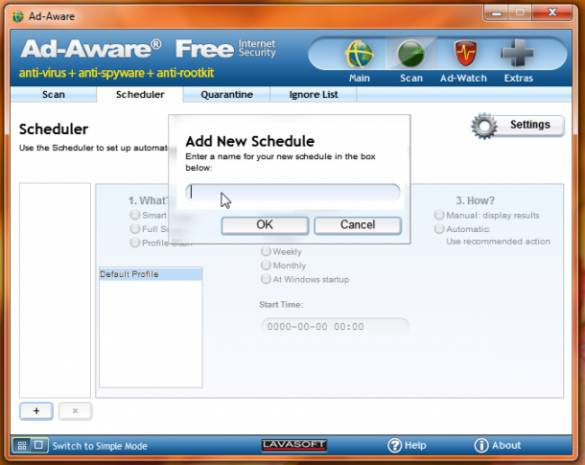Select the Monthly radio button
Image resolution: width=585 pixels, height=465 pixels.
pos(265,265)
